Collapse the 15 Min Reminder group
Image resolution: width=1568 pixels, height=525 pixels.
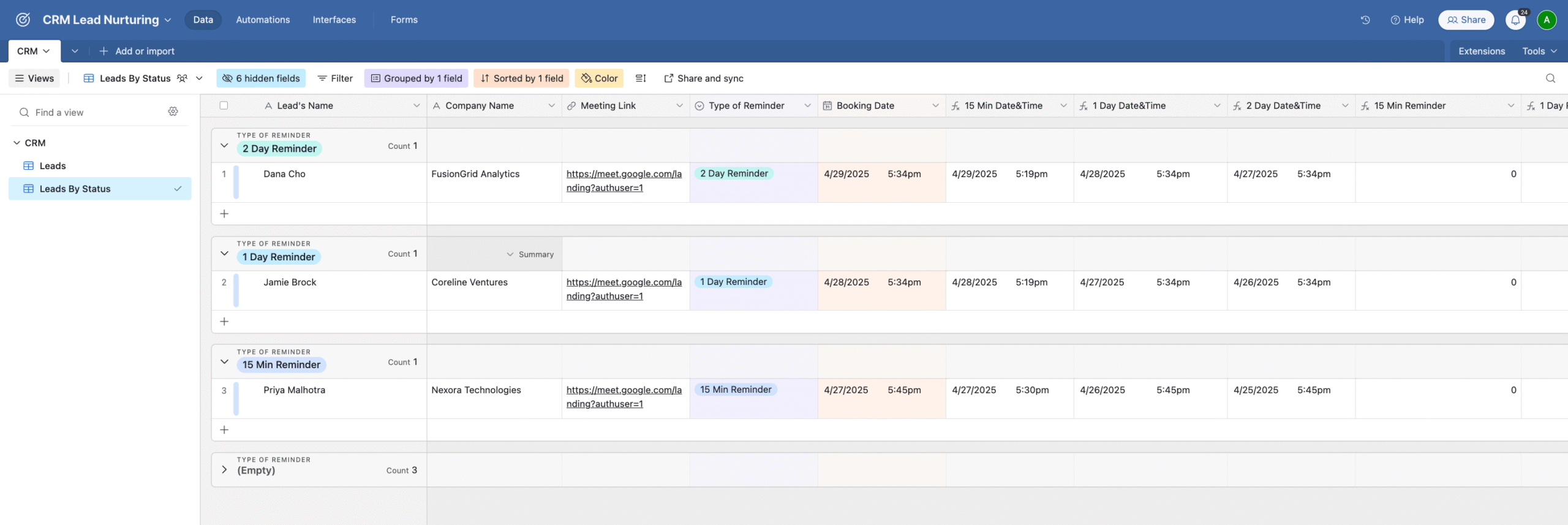point(224,361)
